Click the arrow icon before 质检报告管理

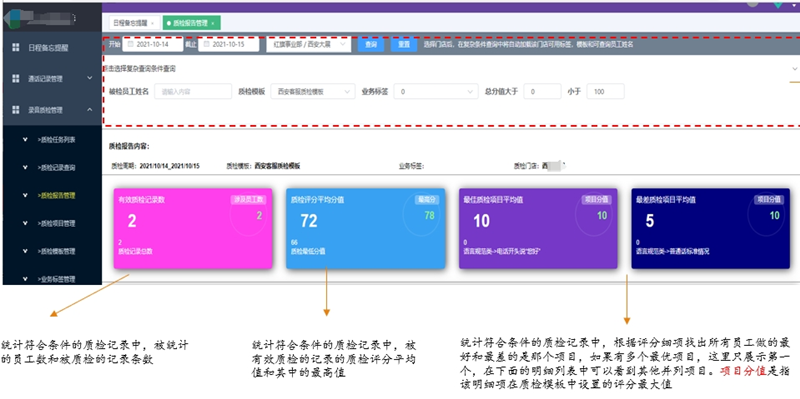25,195
